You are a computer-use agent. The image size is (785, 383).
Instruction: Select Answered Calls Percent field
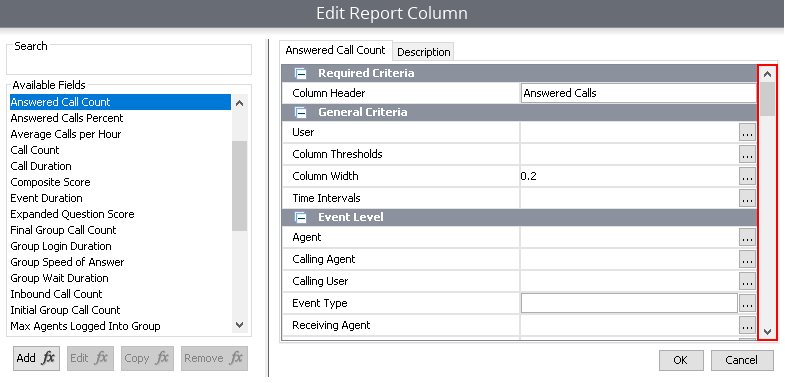[120, 118]
